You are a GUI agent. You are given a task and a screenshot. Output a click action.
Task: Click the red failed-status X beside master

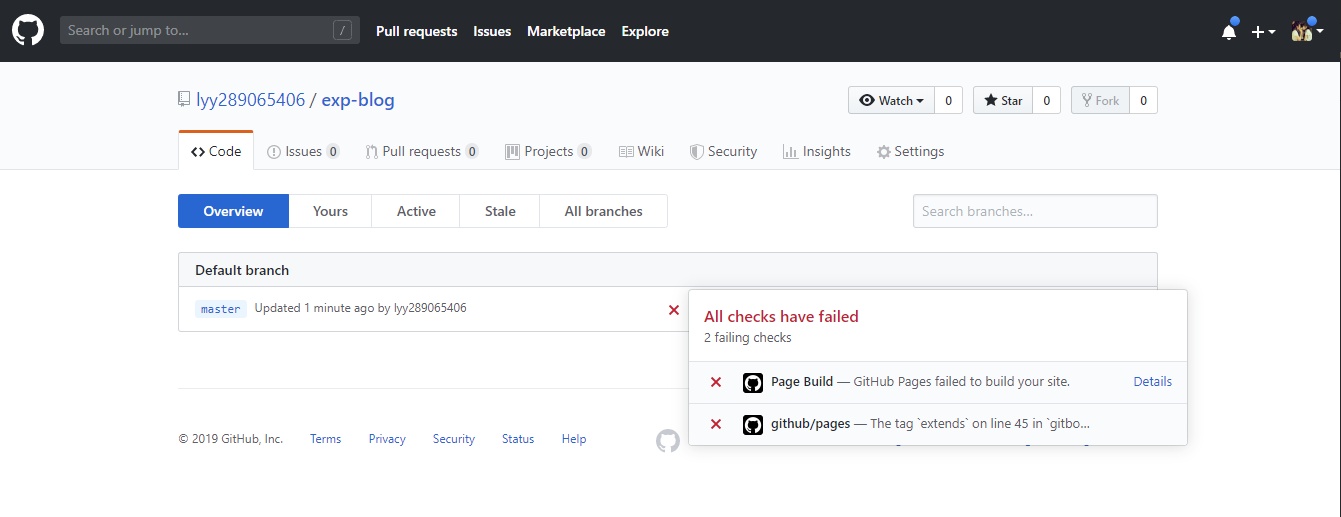click(x=674, y=310)
